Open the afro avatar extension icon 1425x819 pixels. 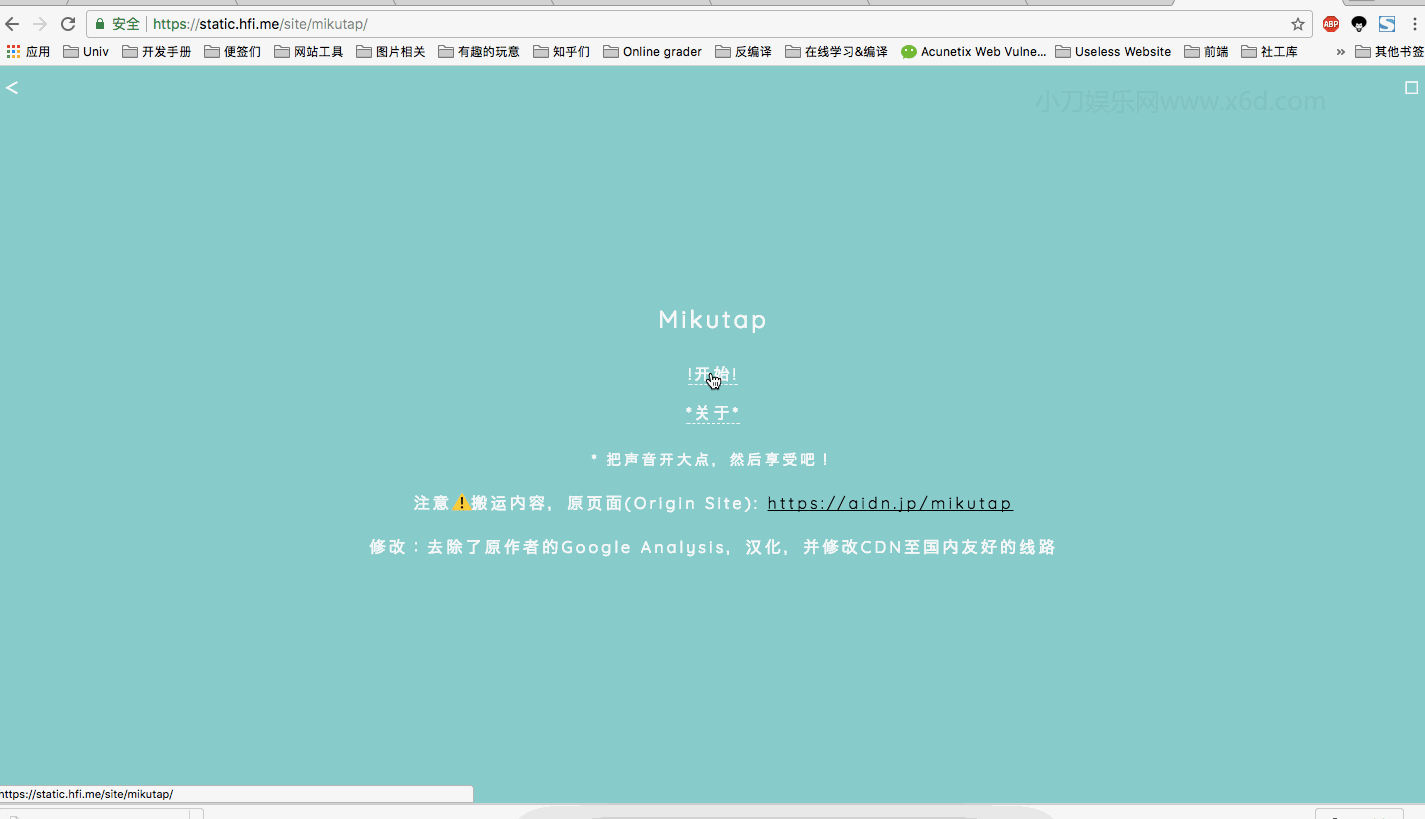pyautogui.click(x=1358, y=23)
